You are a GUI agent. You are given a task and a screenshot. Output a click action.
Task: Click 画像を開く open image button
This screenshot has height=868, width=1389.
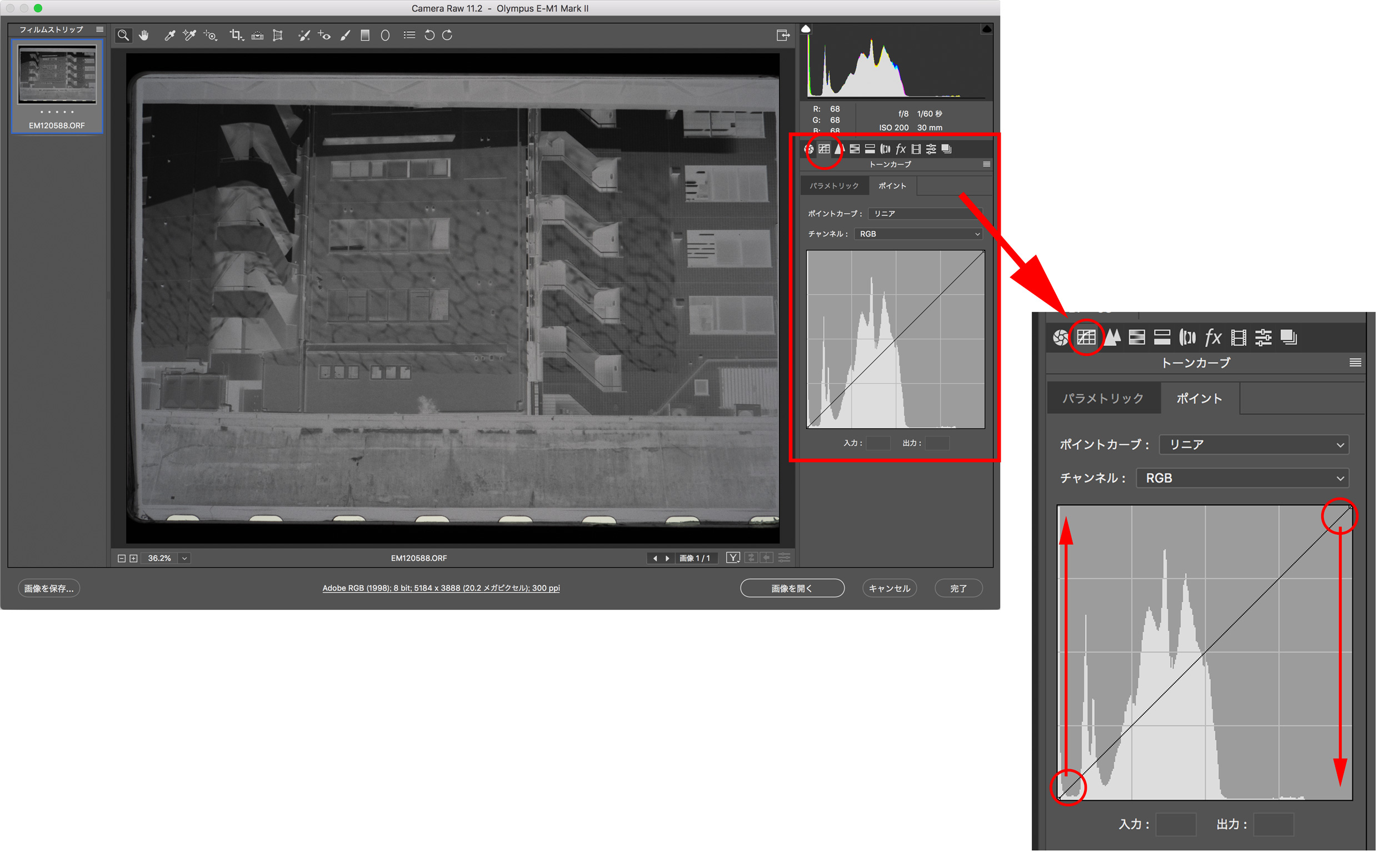pos(792,589)
